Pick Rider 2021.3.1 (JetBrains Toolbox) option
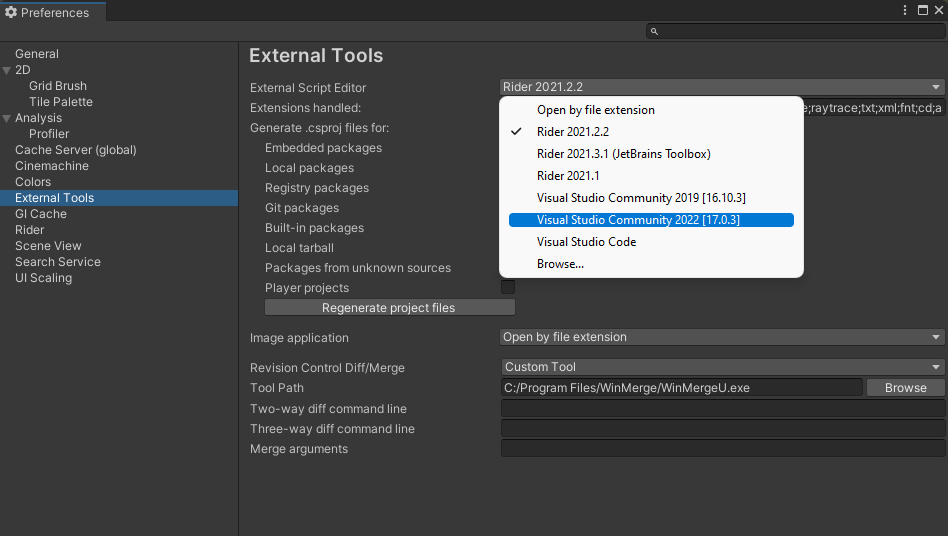Viewport: 948px width, 536px height. (623, 154)
